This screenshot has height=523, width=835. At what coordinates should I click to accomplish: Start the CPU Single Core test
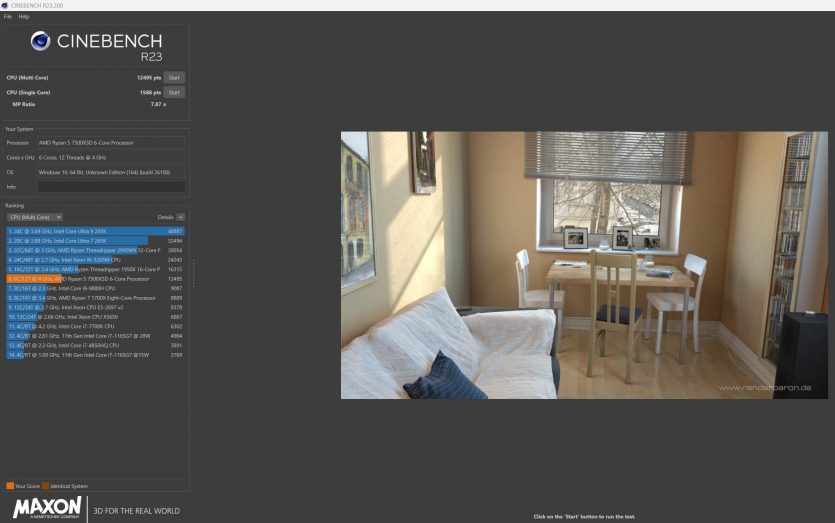coord(174,92)
